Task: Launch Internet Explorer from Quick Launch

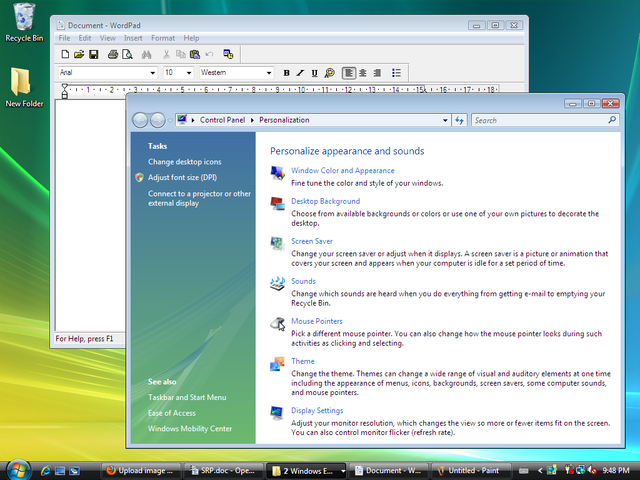Action: (x=45, y=471)
